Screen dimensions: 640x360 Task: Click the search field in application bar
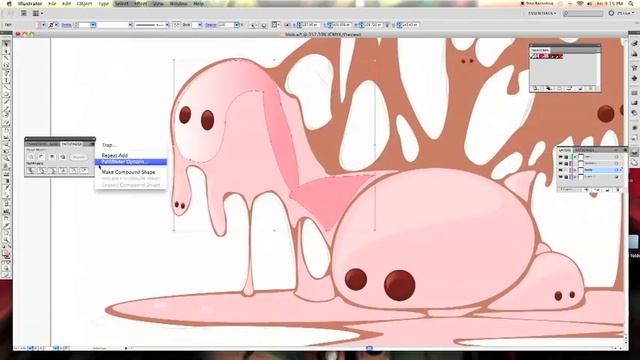click(583, 13)
